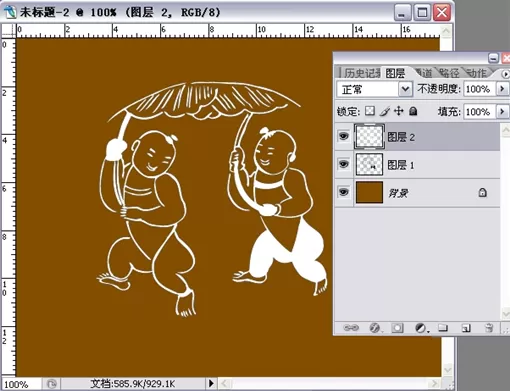Select the 背景 layer name
This screenshot has width=510, height=391.
(398, 193)
